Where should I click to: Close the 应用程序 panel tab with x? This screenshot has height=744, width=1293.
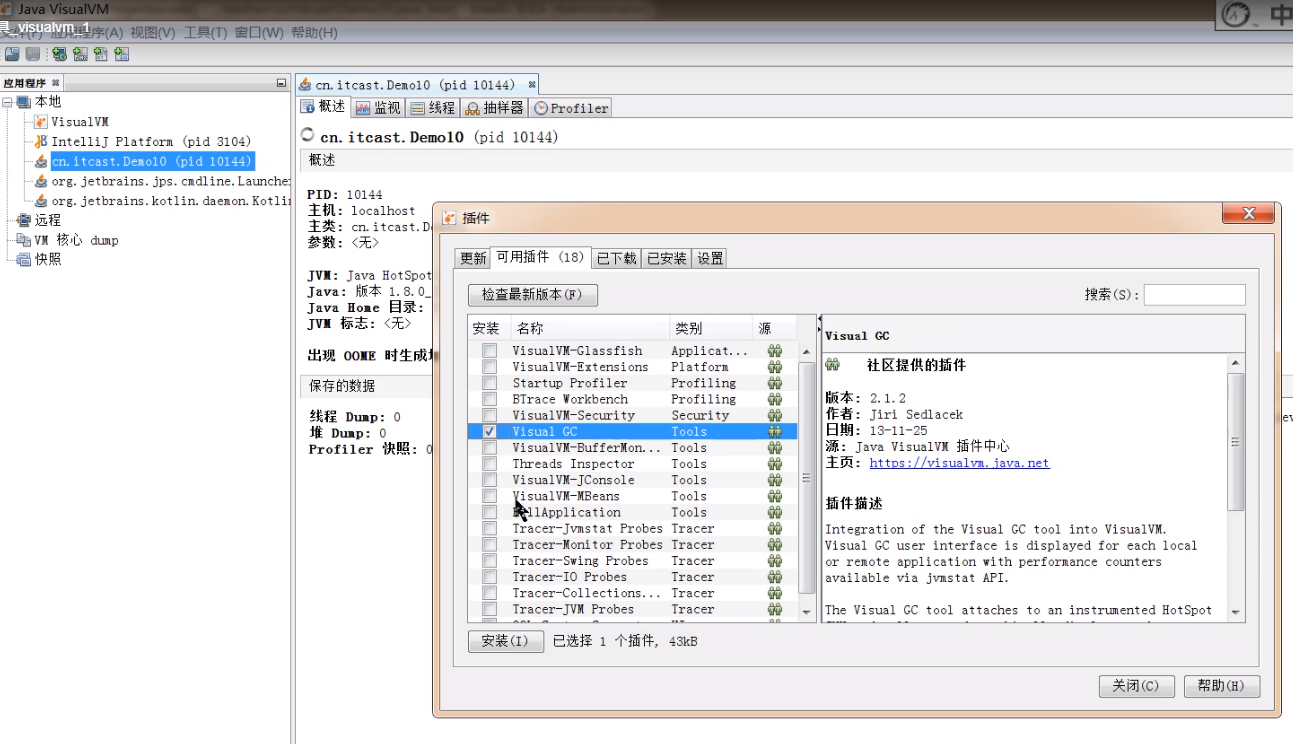[x=56, y=83]
